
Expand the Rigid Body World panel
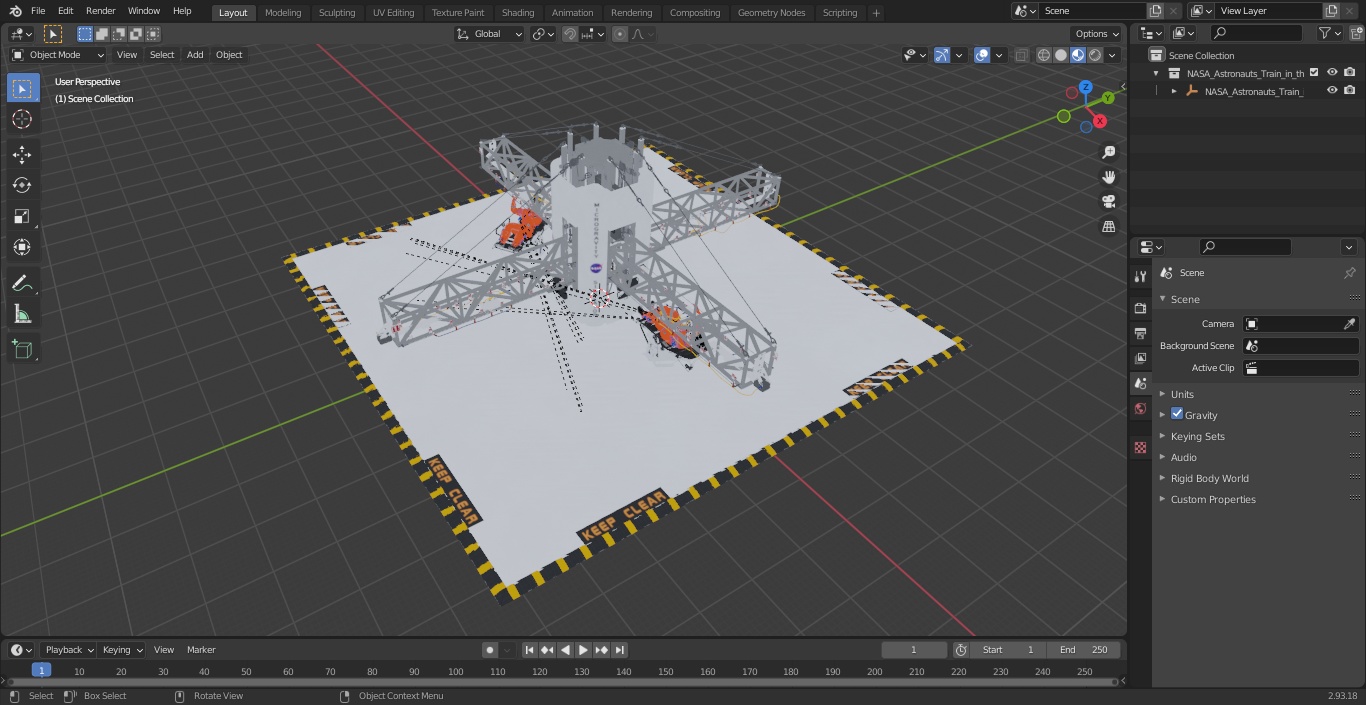(x=1209, y=478)
